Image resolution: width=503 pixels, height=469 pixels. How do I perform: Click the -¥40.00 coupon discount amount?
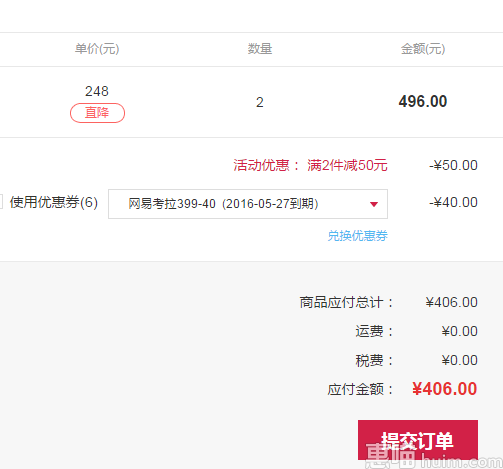453,202
